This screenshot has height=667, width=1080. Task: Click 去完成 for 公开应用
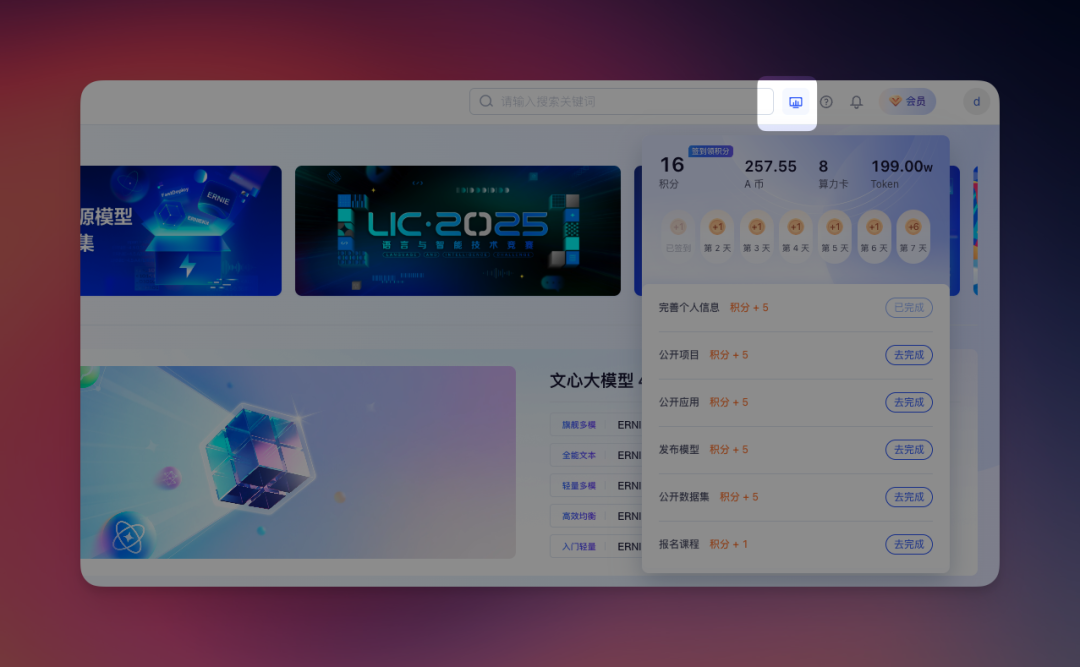click(908, 402)
